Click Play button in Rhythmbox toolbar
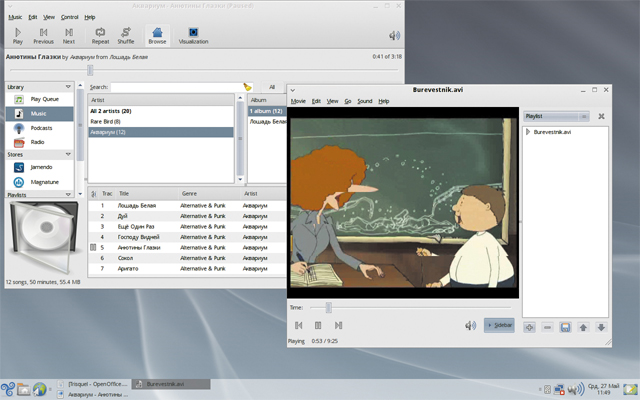Image resolution: width=640 pixels, height=400 pixels. (18, 36)
